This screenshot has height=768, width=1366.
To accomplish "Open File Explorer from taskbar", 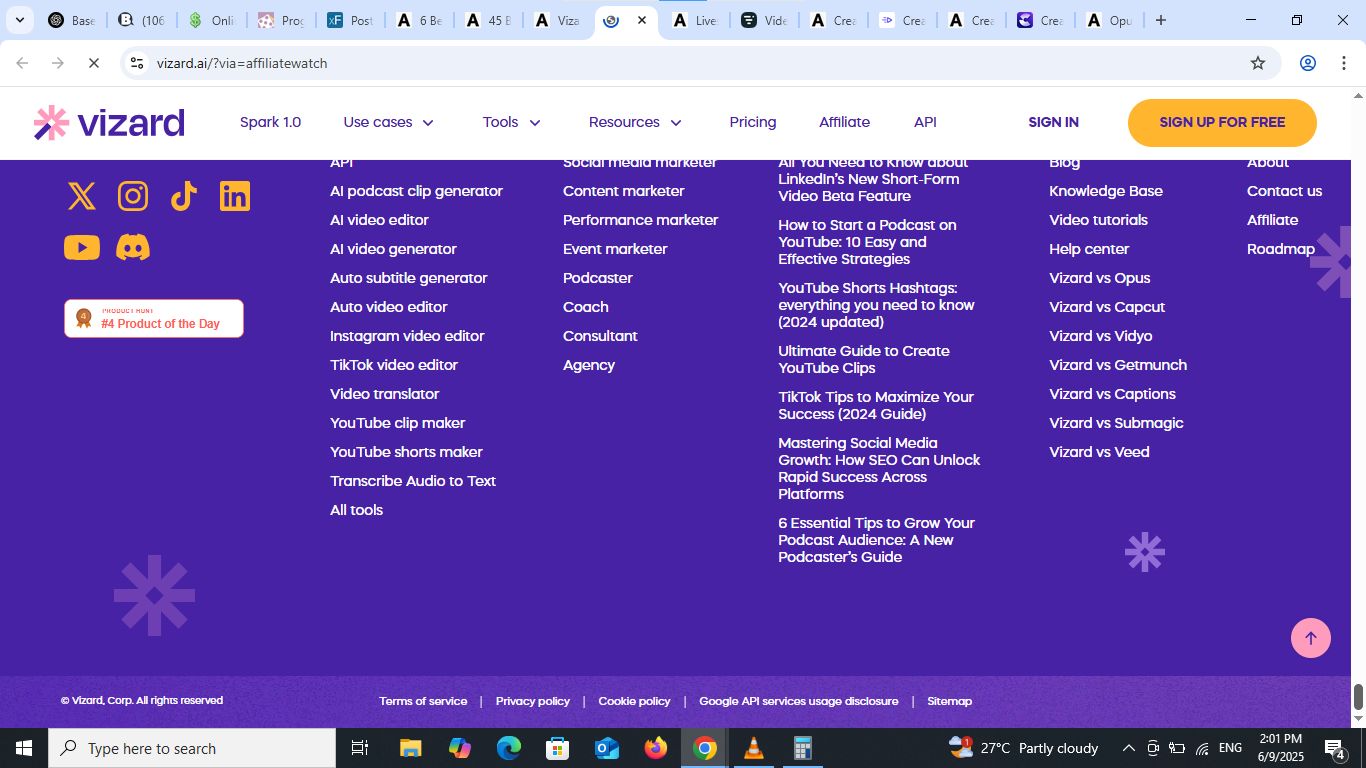I will click(x=410, y=748).
